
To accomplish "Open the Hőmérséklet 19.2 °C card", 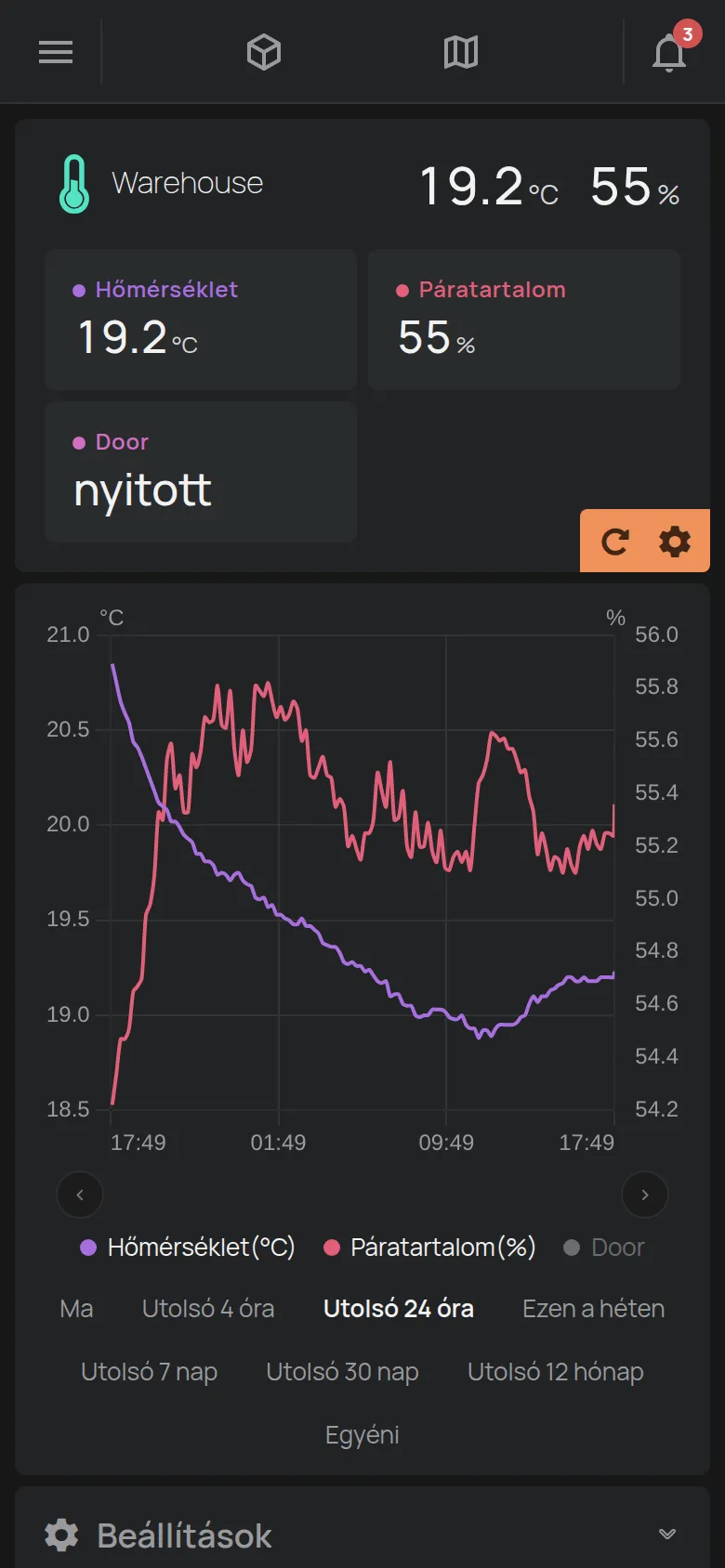I will coord(201,320).
